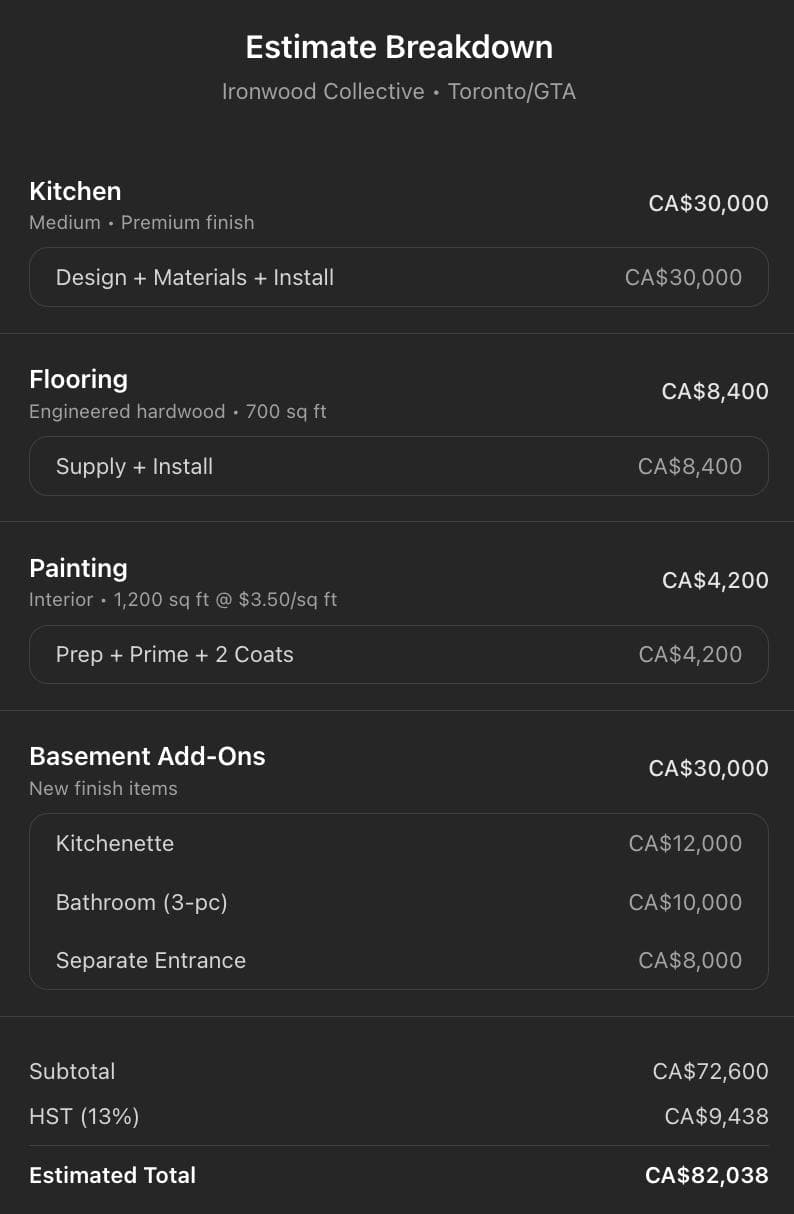Select the Ironwood Collective Toronto/GTA subtitle
794x1214 pixels.
[x=398, y=92]
